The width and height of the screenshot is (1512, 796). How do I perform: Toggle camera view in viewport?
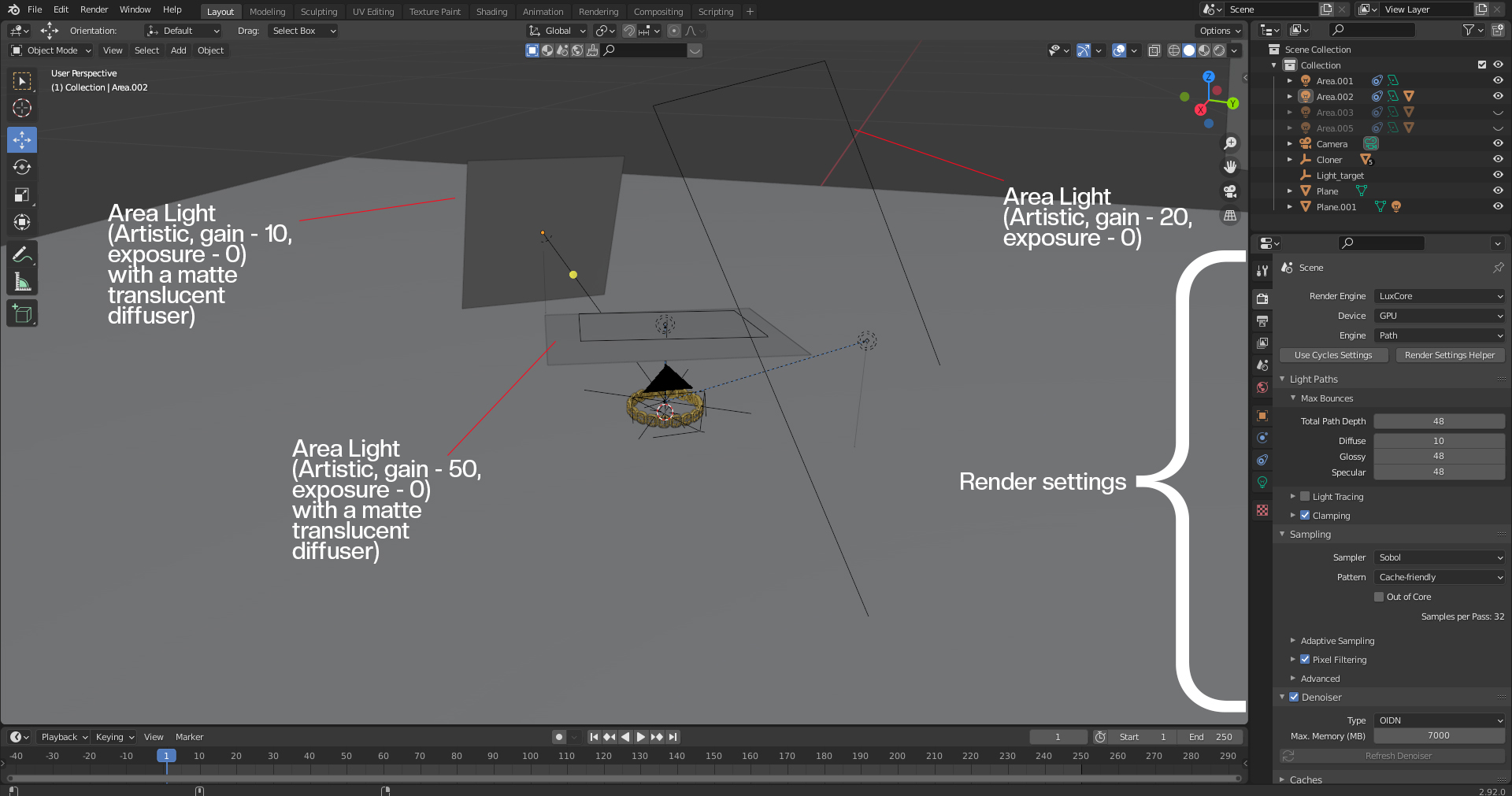pos(1229,191)
